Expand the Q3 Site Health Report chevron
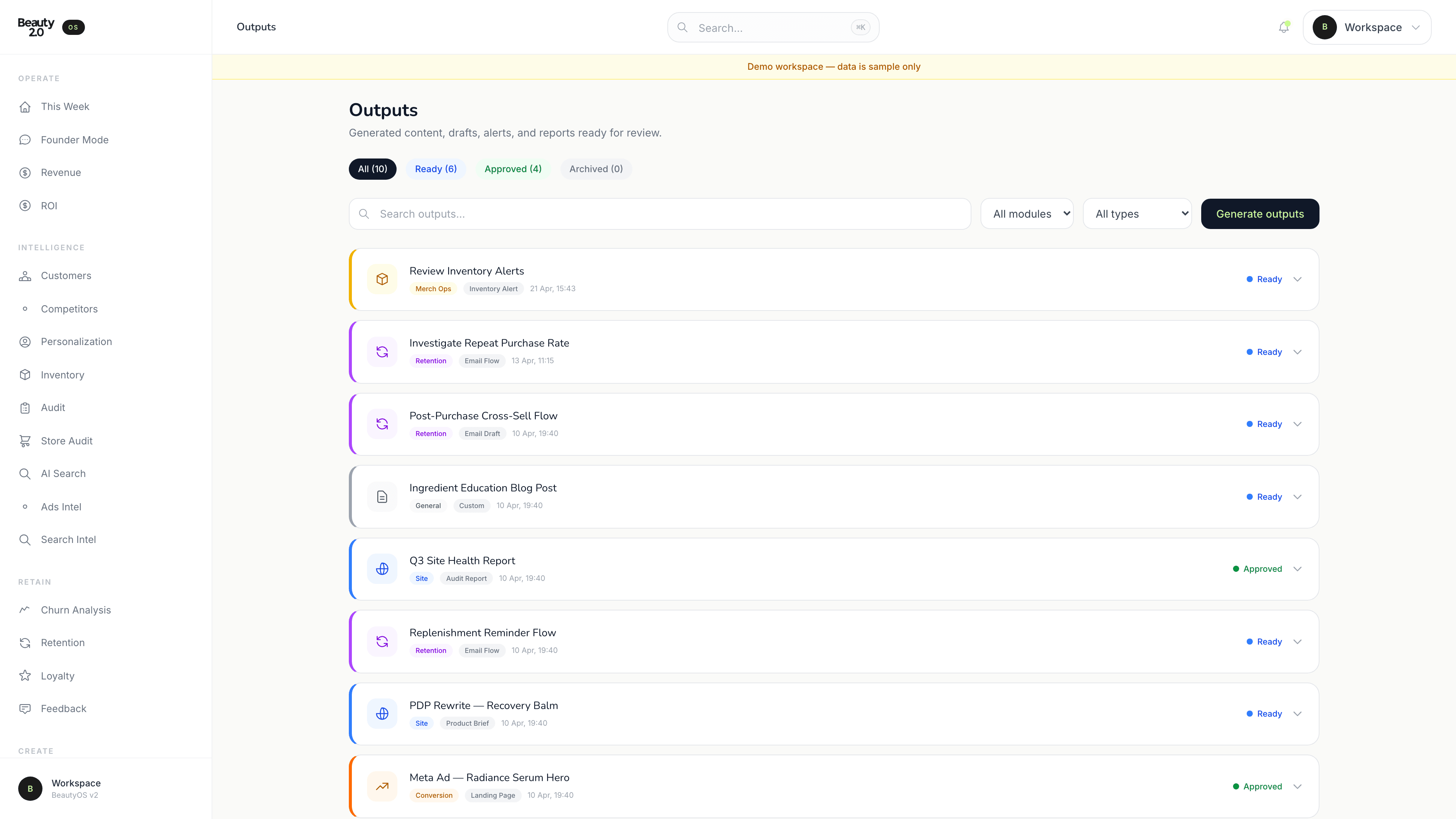 pyautogui.click(x=1298, y=569)
